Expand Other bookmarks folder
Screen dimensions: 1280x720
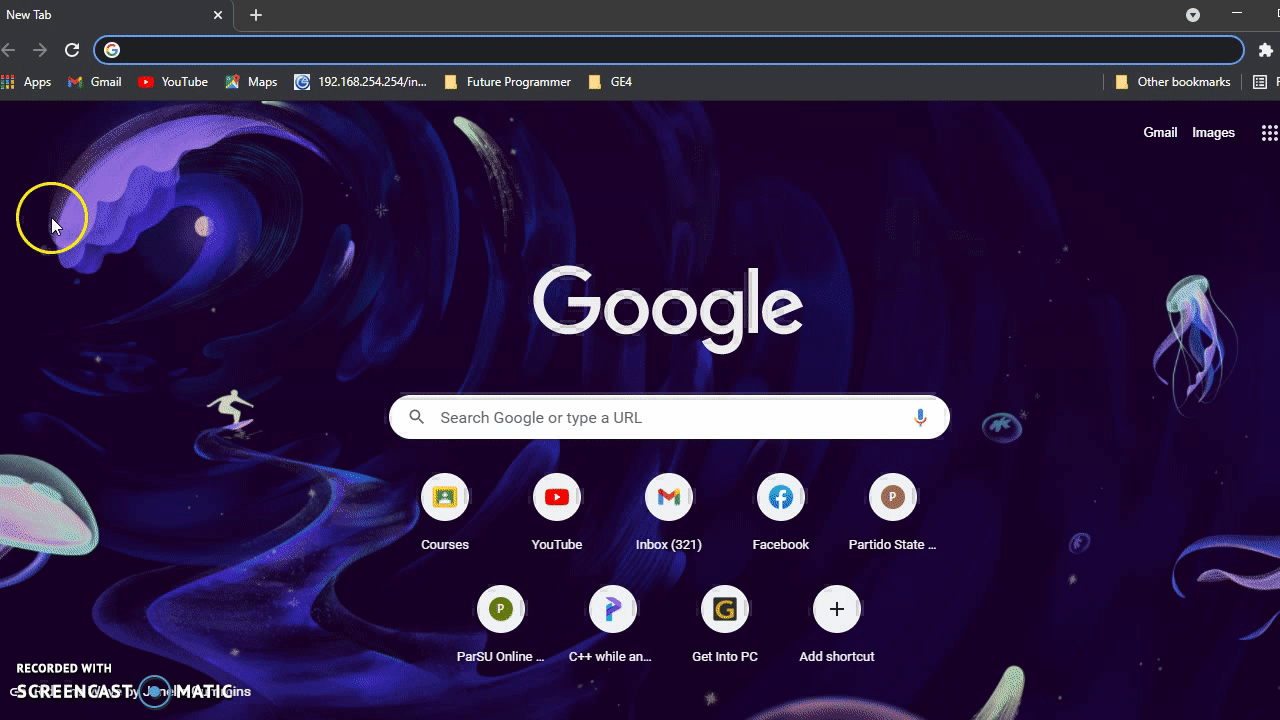(x=1172, y=82)
